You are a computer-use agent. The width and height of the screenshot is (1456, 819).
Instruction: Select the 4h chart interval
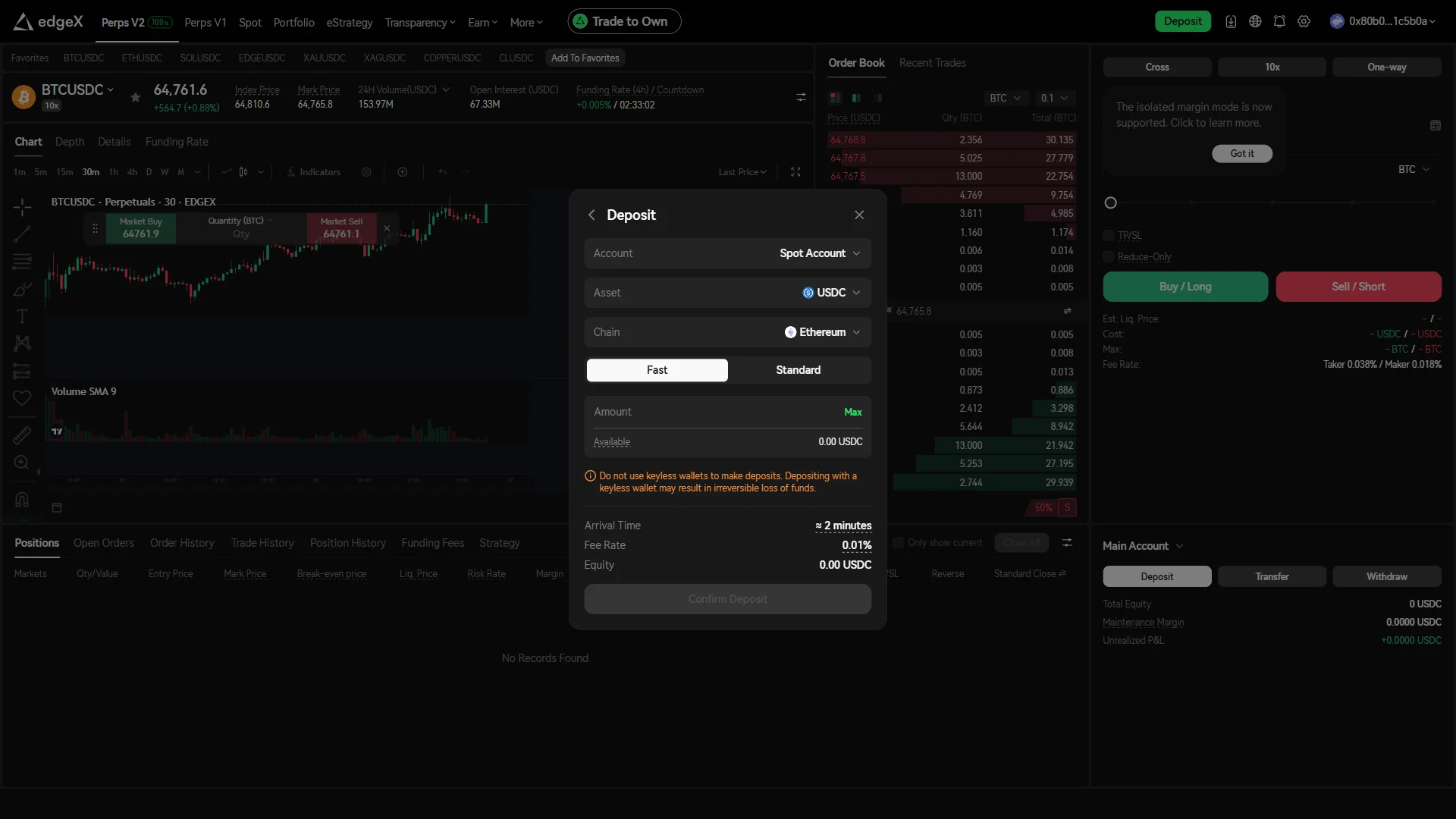point(132,172)
